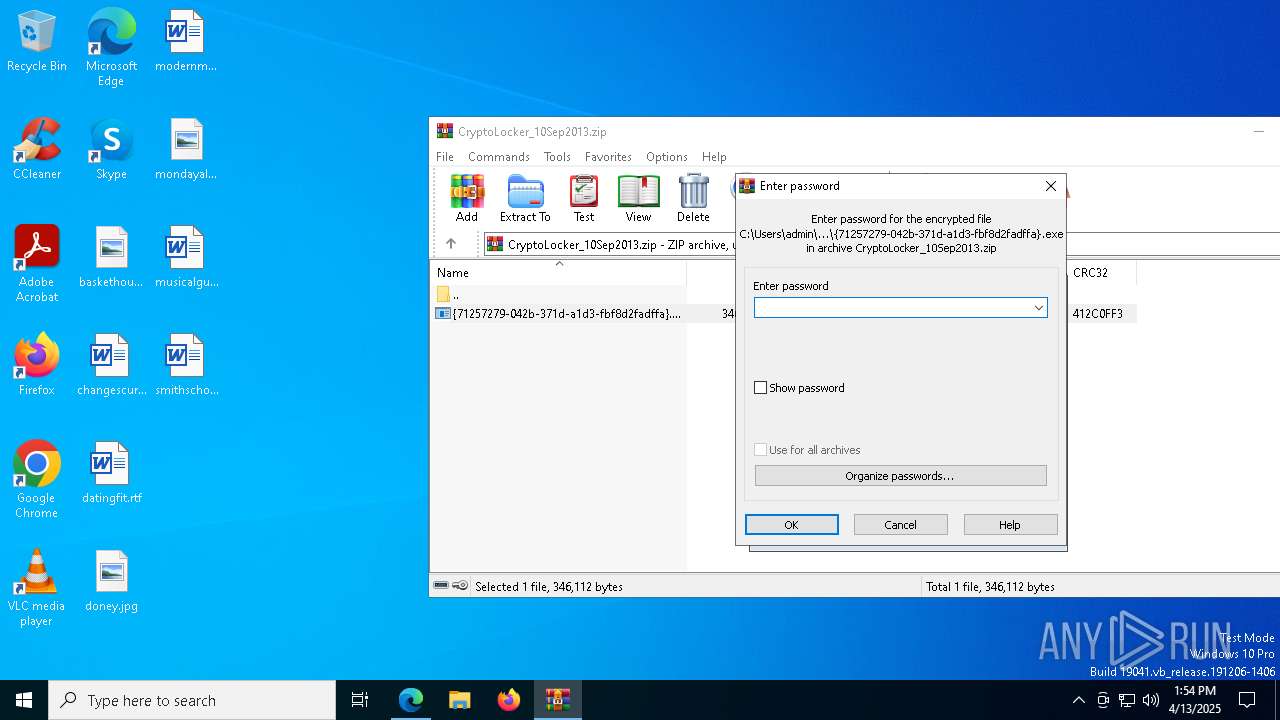This screenshot has height=720, width=1280.
Task: Select baskethou... image file icon
Action: click(111, 258)
